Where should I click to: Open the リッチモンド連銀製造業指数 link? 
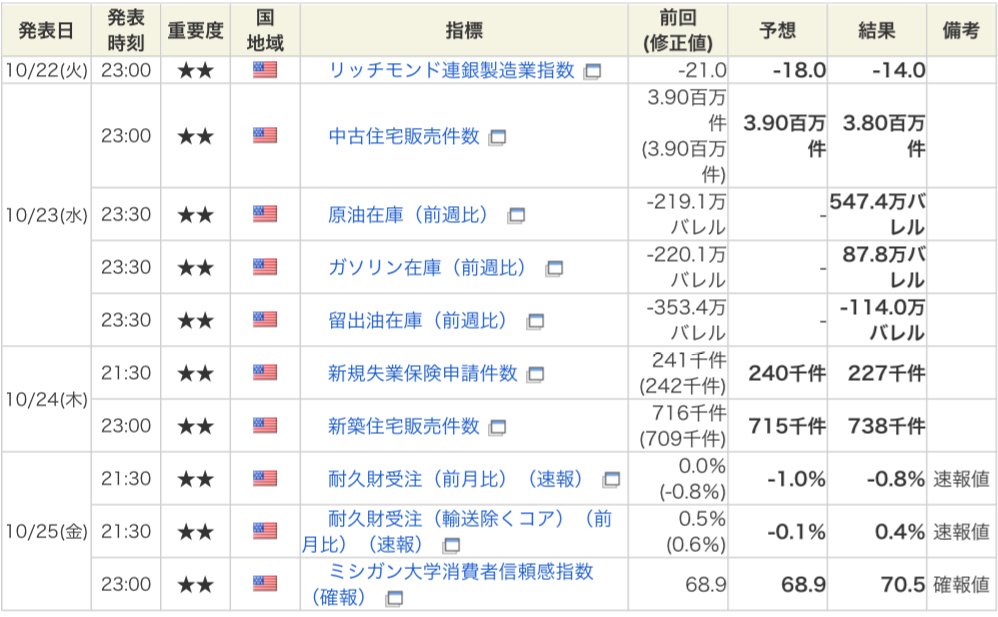[451, 70]
